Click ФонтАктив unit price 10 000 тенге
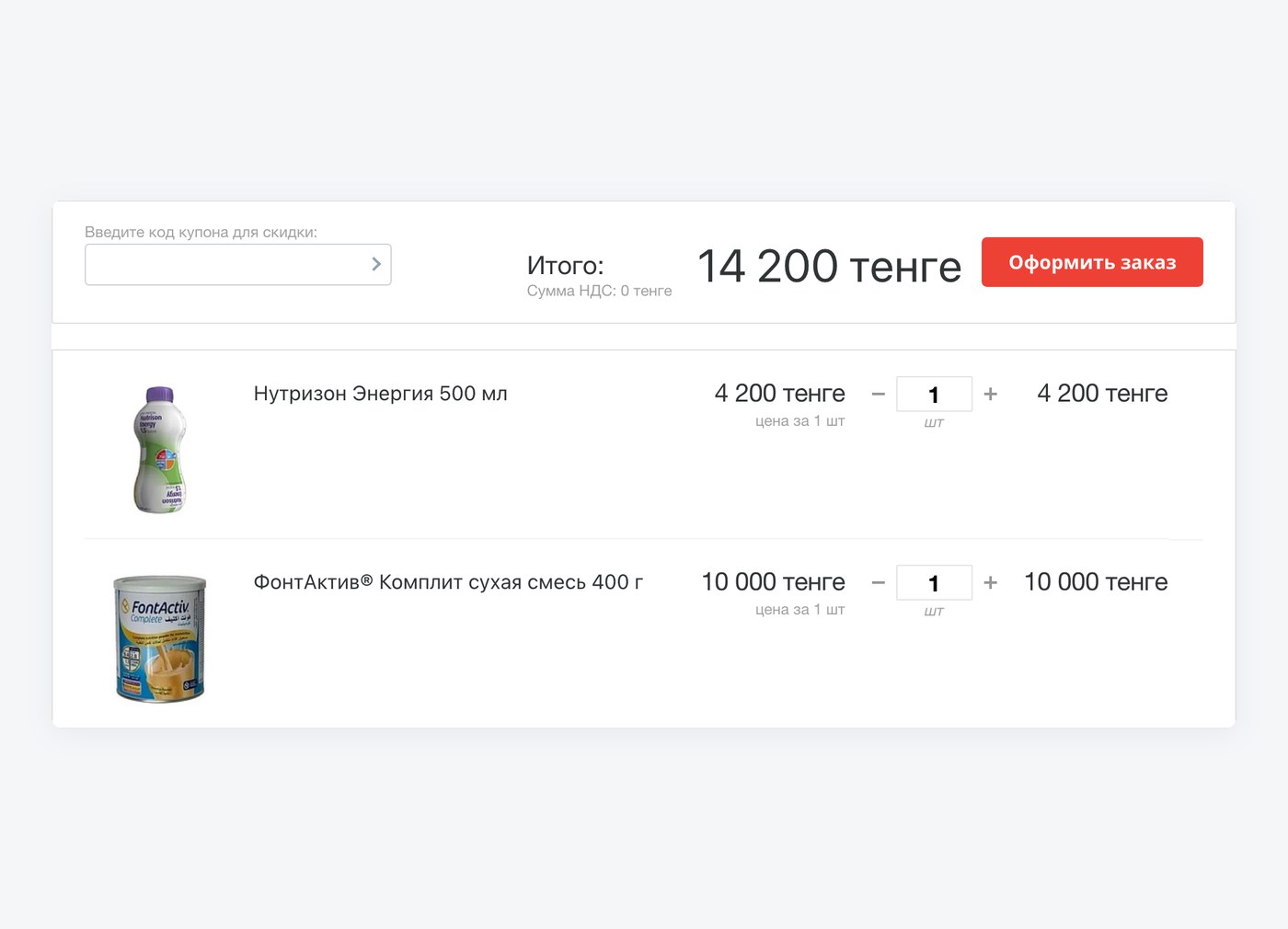 773,582
